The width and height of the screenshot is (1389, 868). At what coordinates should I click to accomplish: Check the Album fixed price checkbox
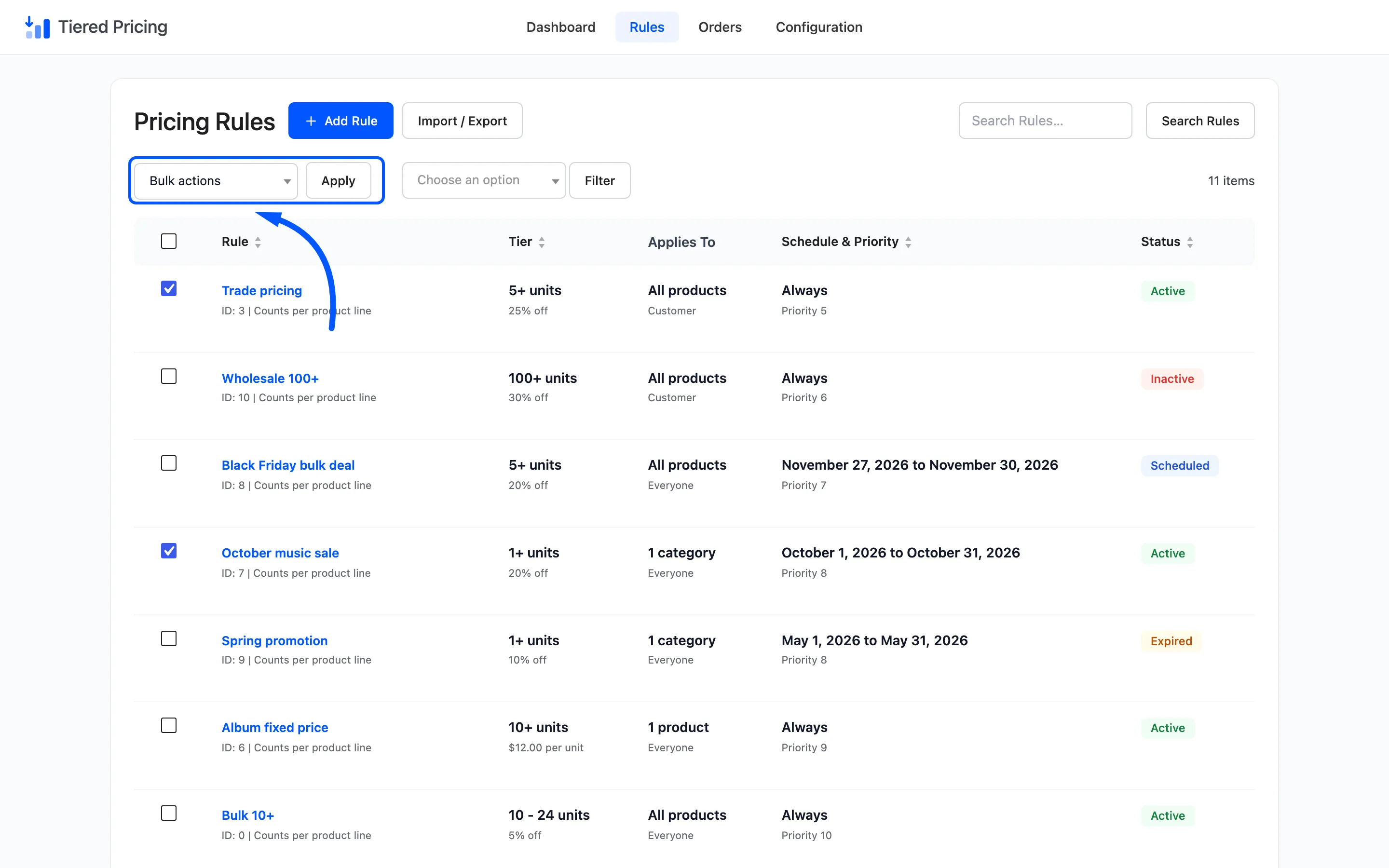[x=169, y=725]
